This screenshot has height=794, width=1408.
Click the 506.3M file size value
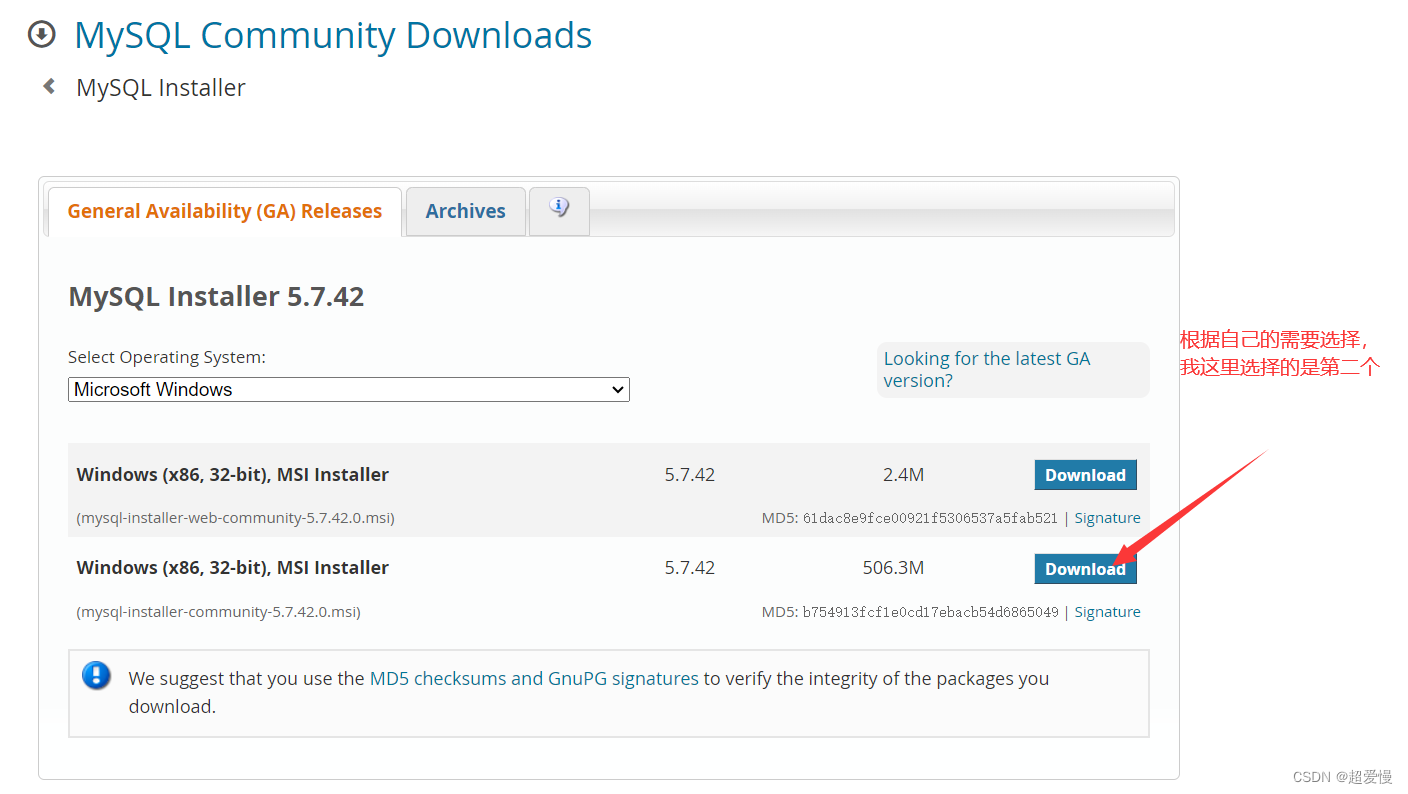(893, 568)
